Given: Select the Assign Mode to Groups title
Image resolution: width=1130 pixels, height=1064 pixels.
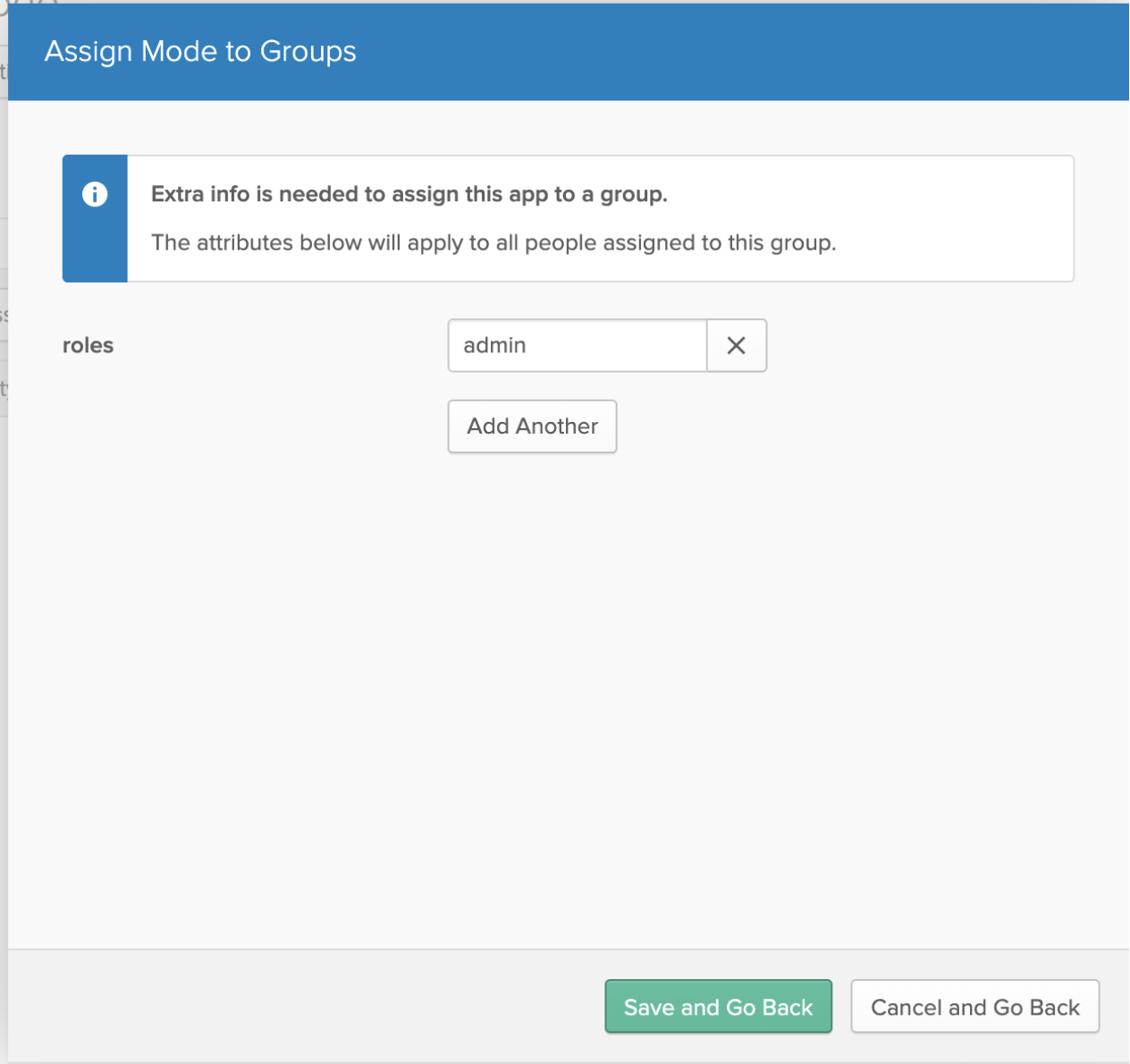Looking at the screenshot, I should point(200,51).
